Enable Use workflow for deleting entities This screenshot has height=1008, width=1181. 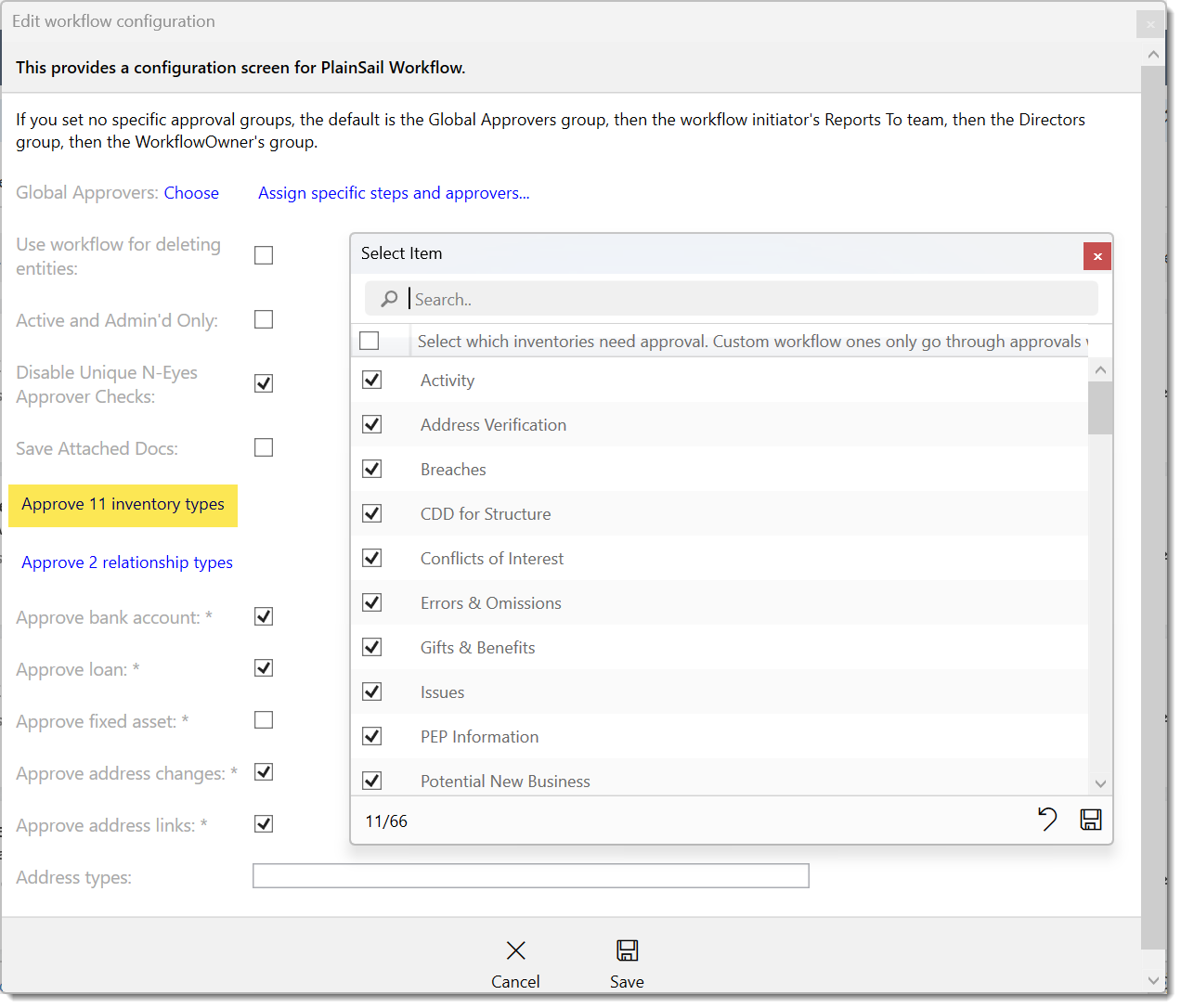[263, 254]
